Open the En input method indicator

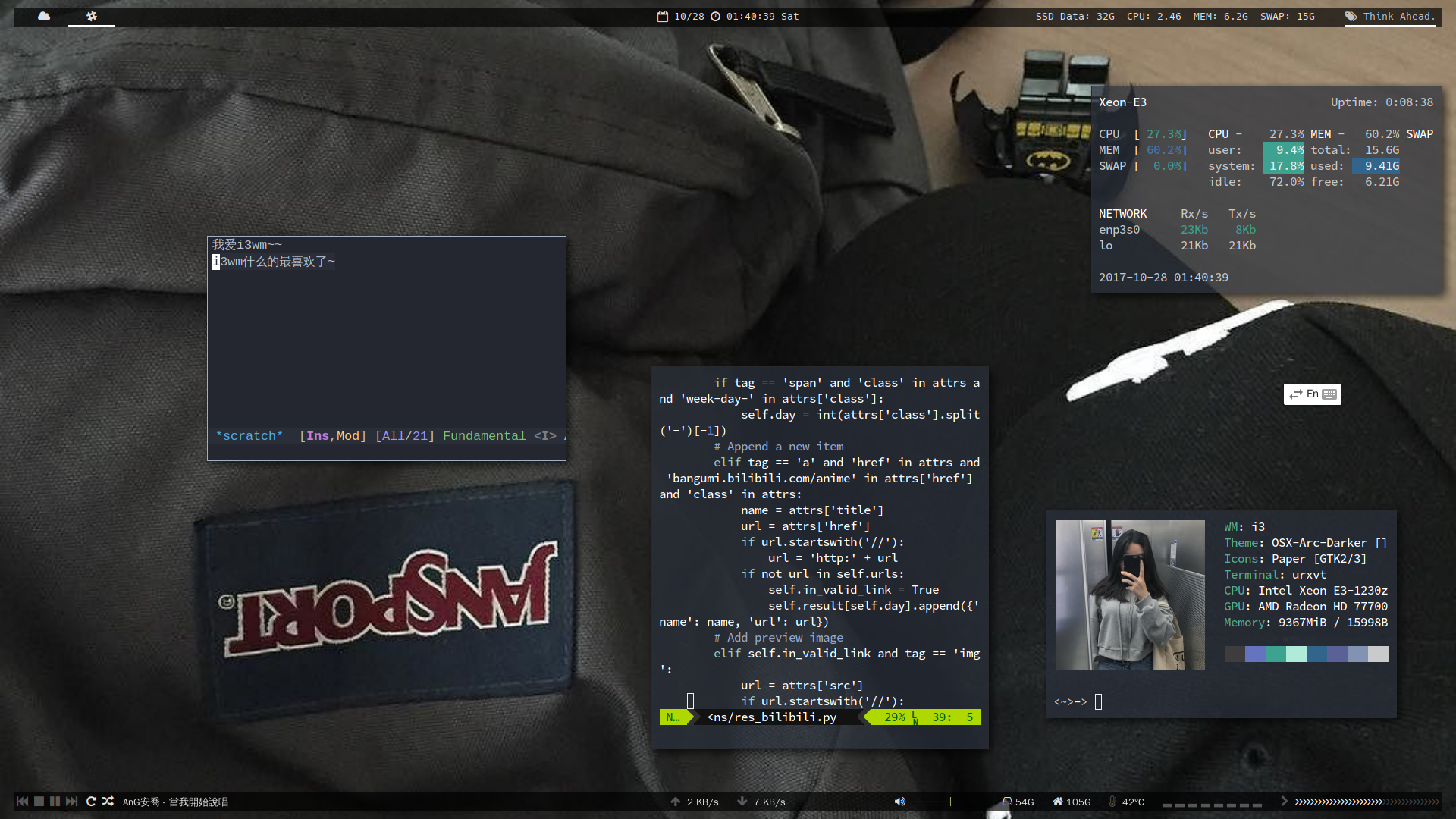[1312, 394]
